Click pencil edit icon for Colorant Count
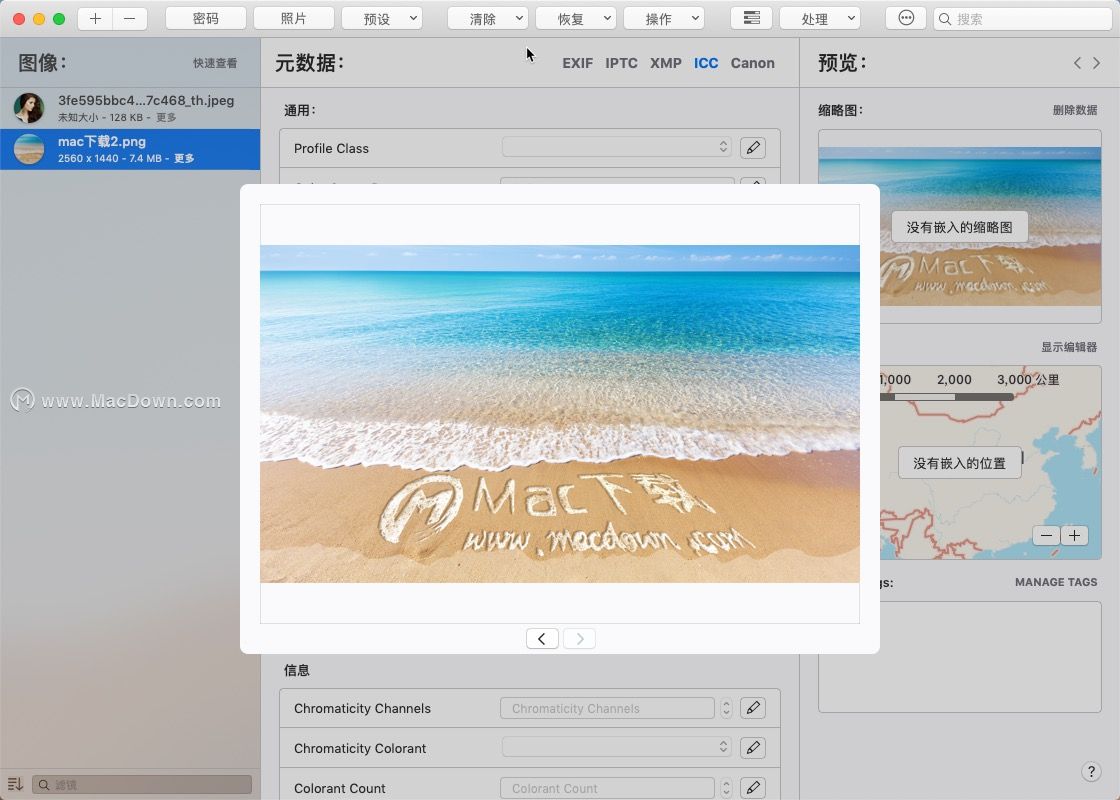Image resolution: width=1120 pixels, height=800 pixels. click(753, 788)
